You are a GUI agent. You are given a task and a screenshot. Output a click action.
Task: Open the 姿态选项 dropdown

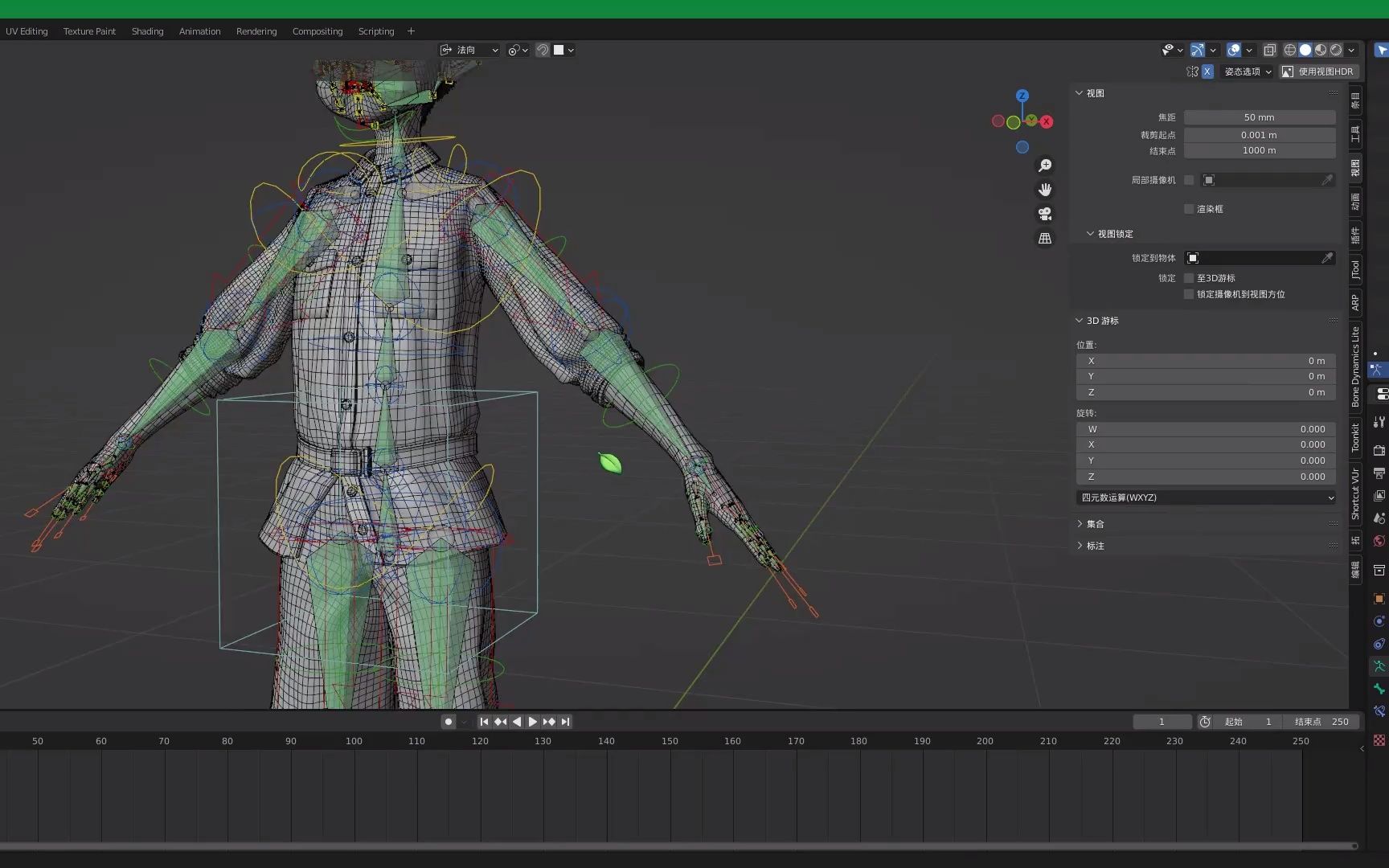[1248, 72]
